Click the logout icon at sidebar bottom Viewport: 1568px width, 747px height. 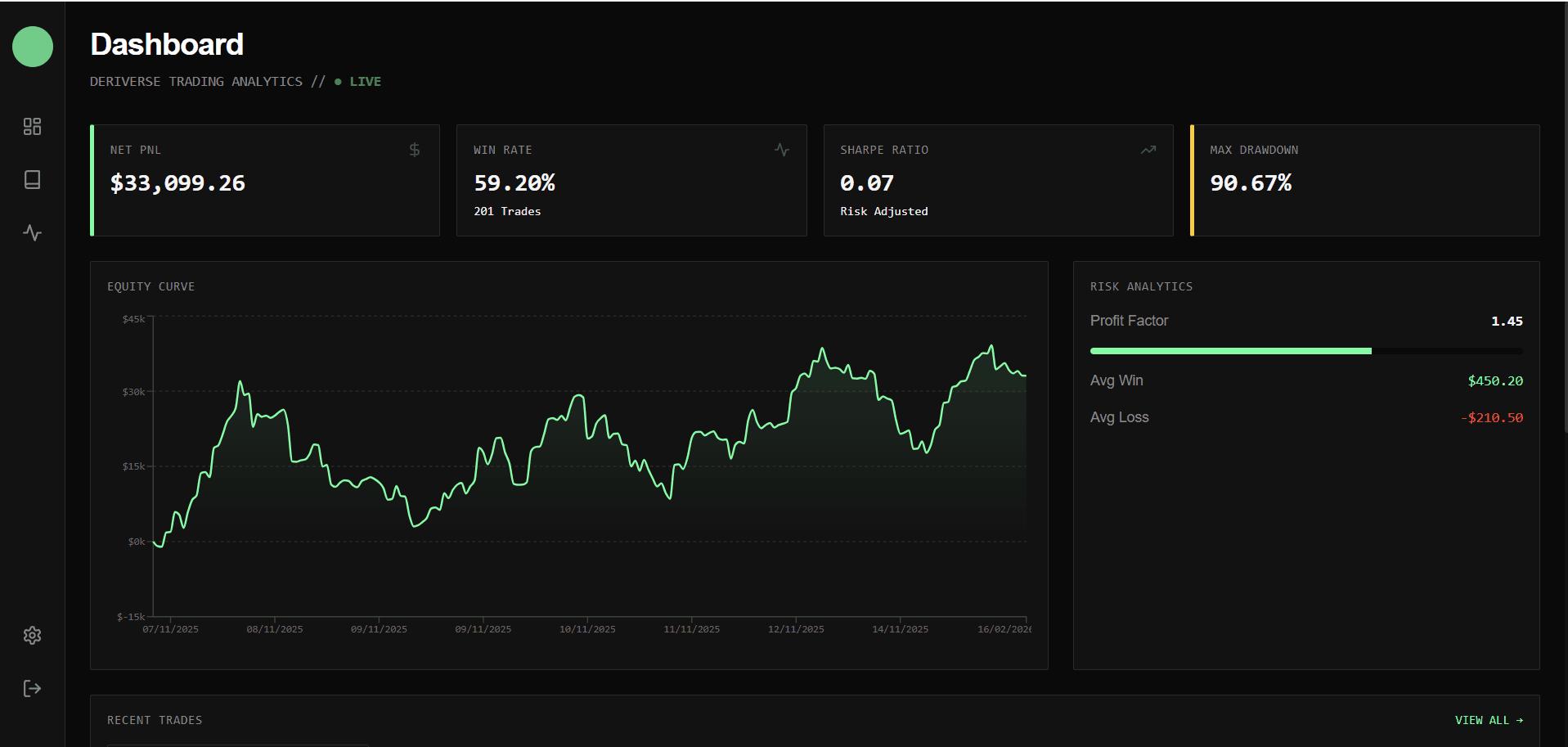point(32,688)
